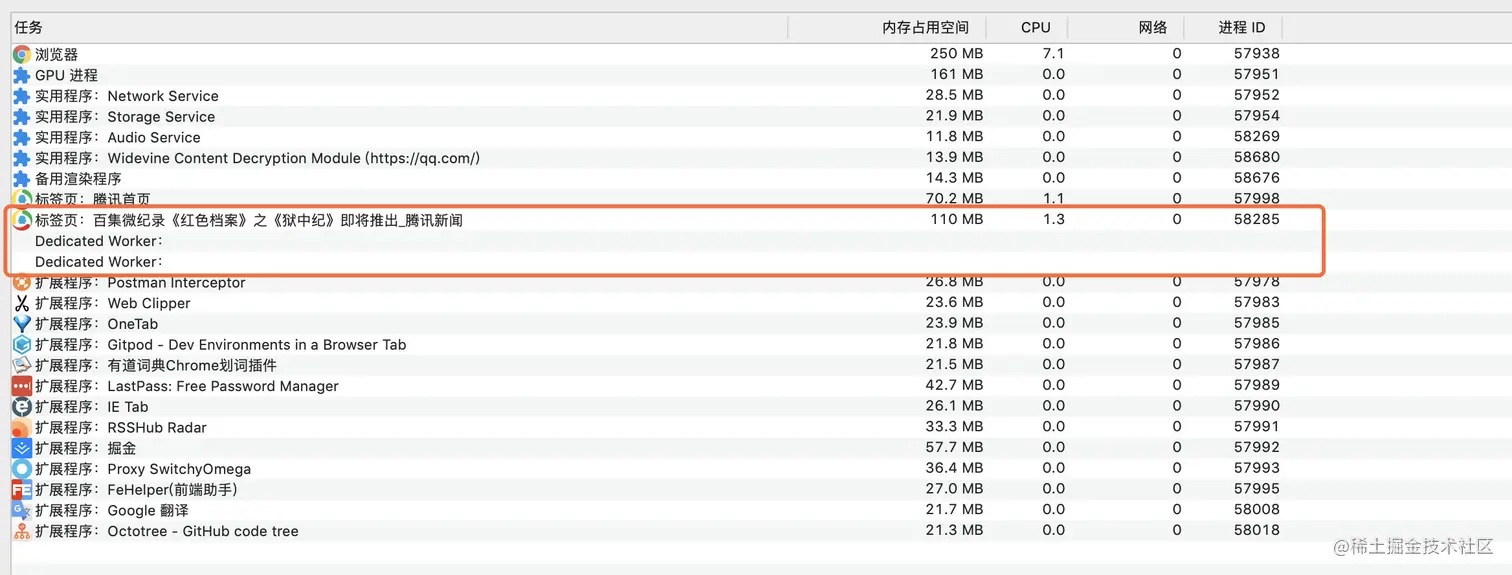Screen dimensions: 1512x575
Task: Select the 备用渲染程序 row text
Action: point(78,179)
